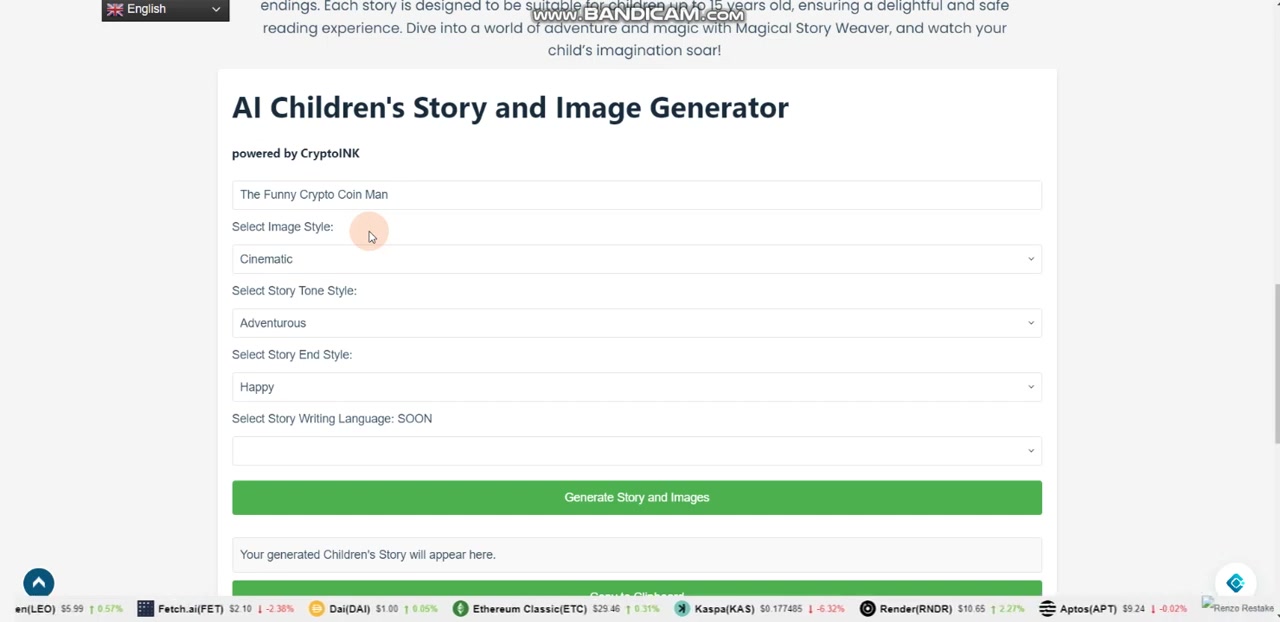
Task: Open the blue chat widget icon
Action: point(1235,584)
